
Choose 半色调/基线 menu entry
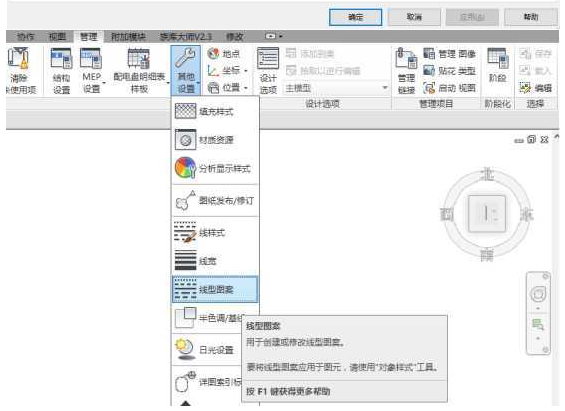(207, 318)
